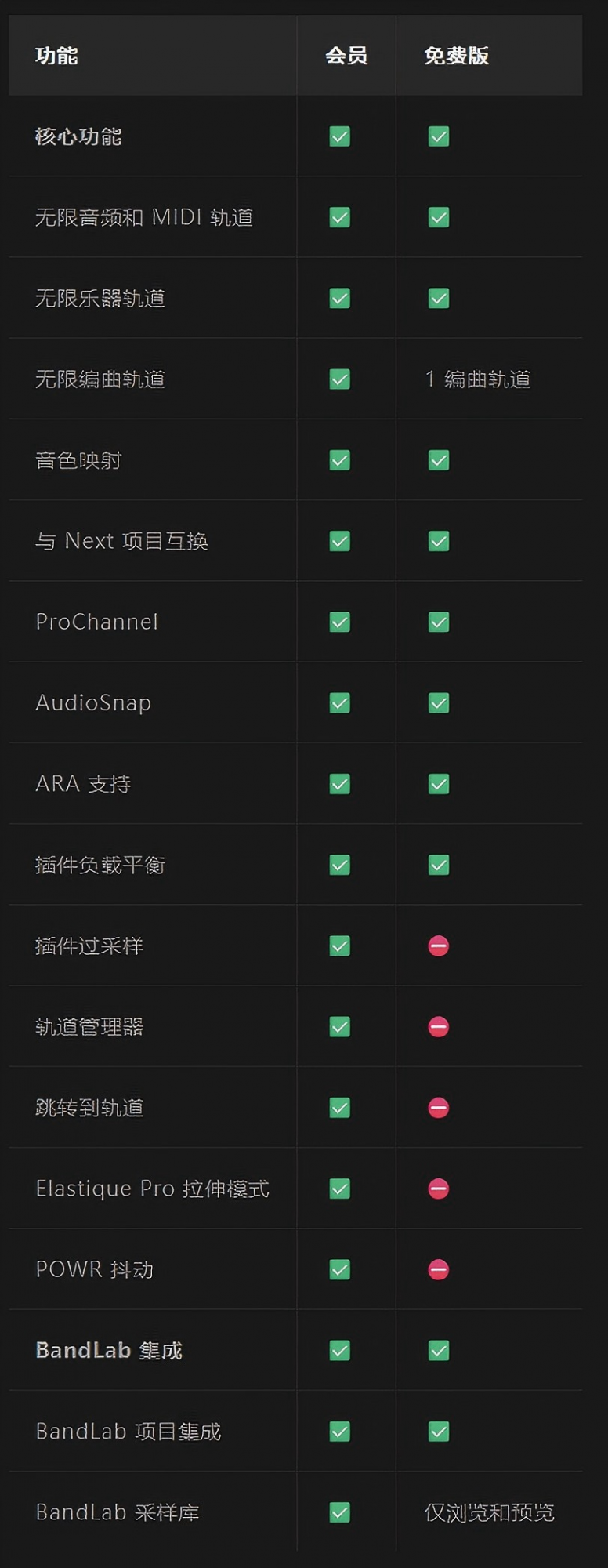Click the 仅浏览和预览 text
Image resolution: width=608 pixels, height=1568 pixels.
pos(490,1512)
